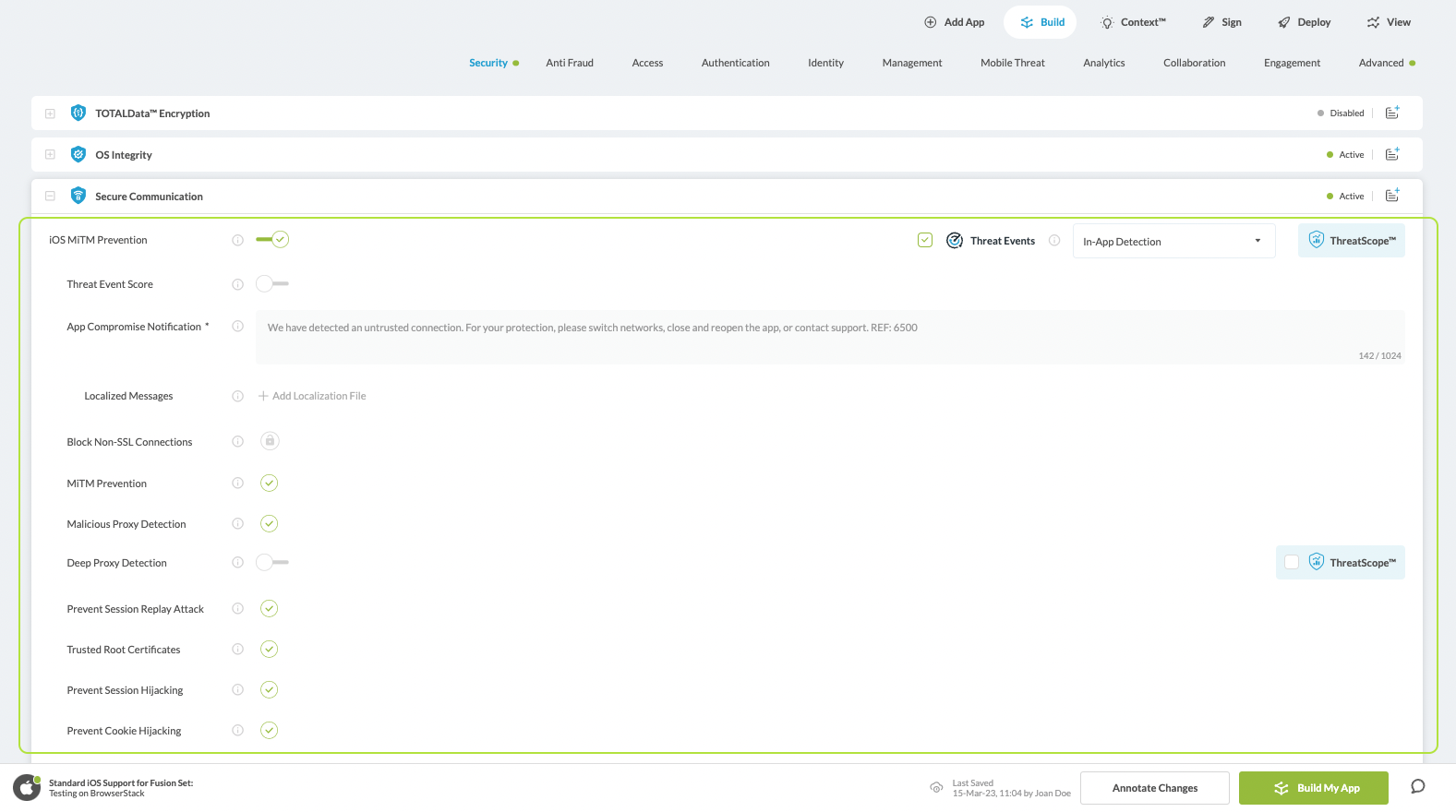This screenshot has width=1456, height=812.
Task: Click the Build My App button
Action: coord(1313,788)
